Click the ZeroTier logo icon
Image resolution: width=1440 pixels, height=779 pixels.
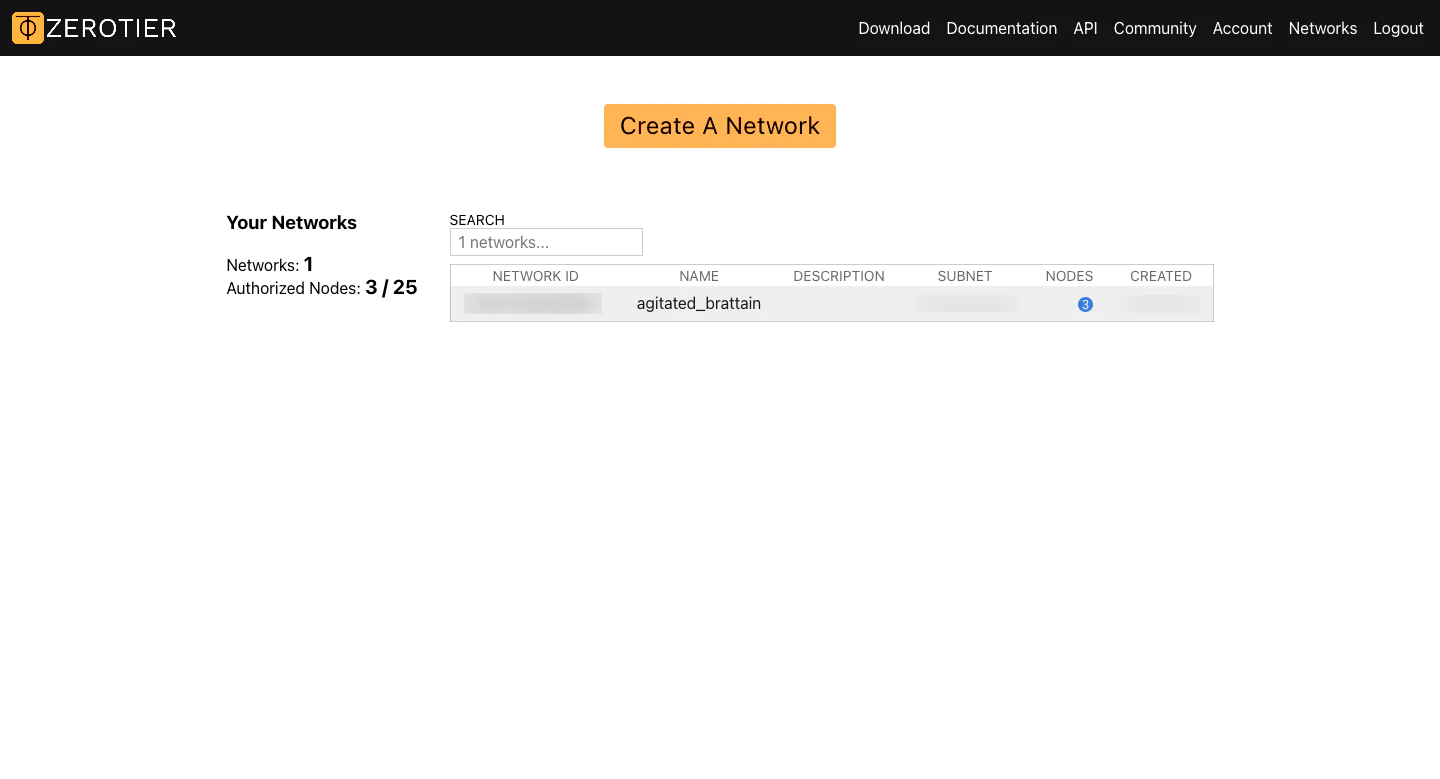pyautogui.click(x=28, y=28)
